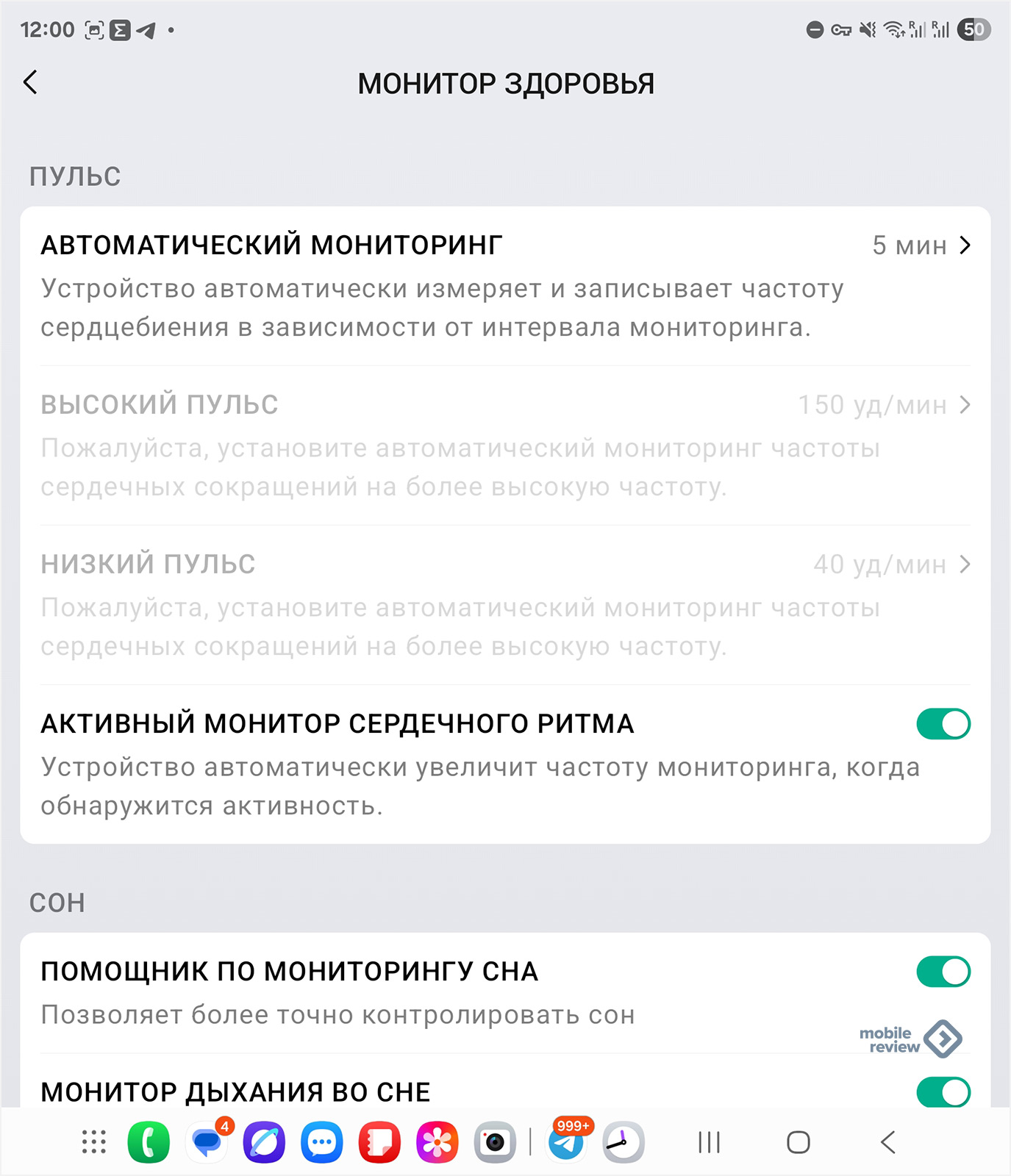Launch the pink flower Gallery app
This screenshot has width=1011, height=1176.
point(437,1142)
